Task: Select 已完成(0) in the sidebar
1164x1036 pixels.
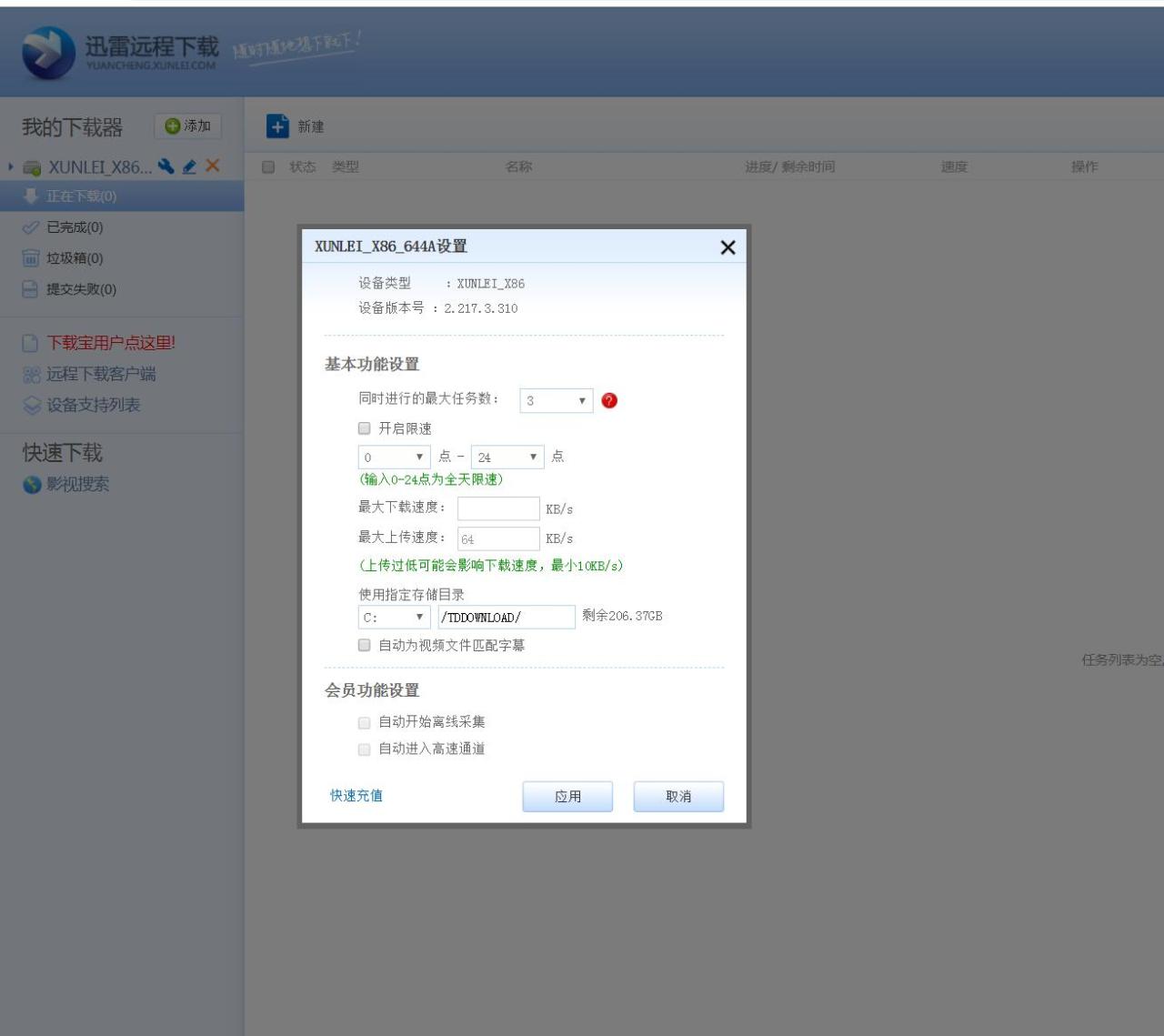Action: pyautogui.click(x=75, y=227)
